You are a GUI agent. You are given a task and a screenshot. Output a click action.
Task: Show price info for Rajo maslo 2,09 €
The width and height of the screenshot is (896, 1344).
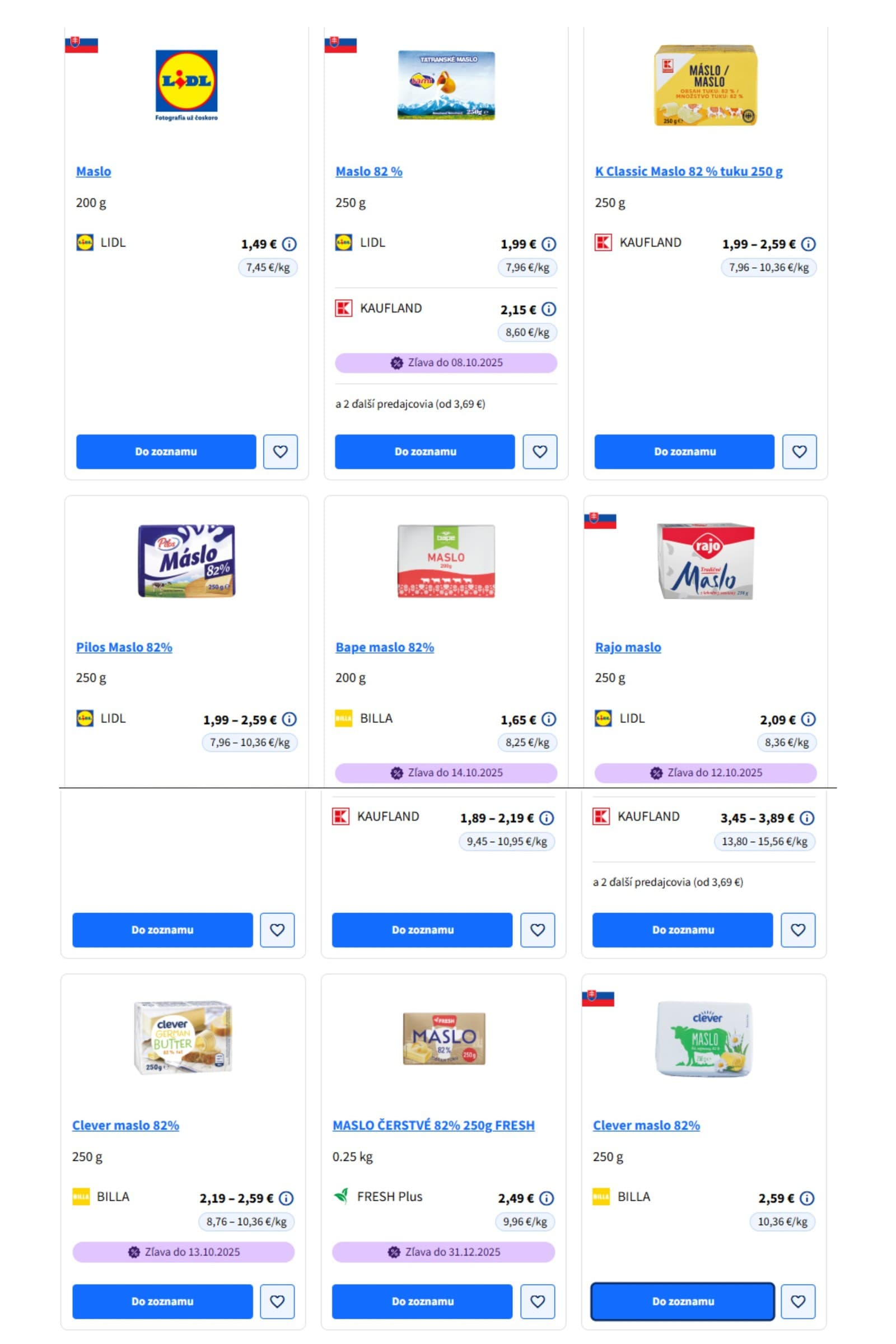point(808,720)
